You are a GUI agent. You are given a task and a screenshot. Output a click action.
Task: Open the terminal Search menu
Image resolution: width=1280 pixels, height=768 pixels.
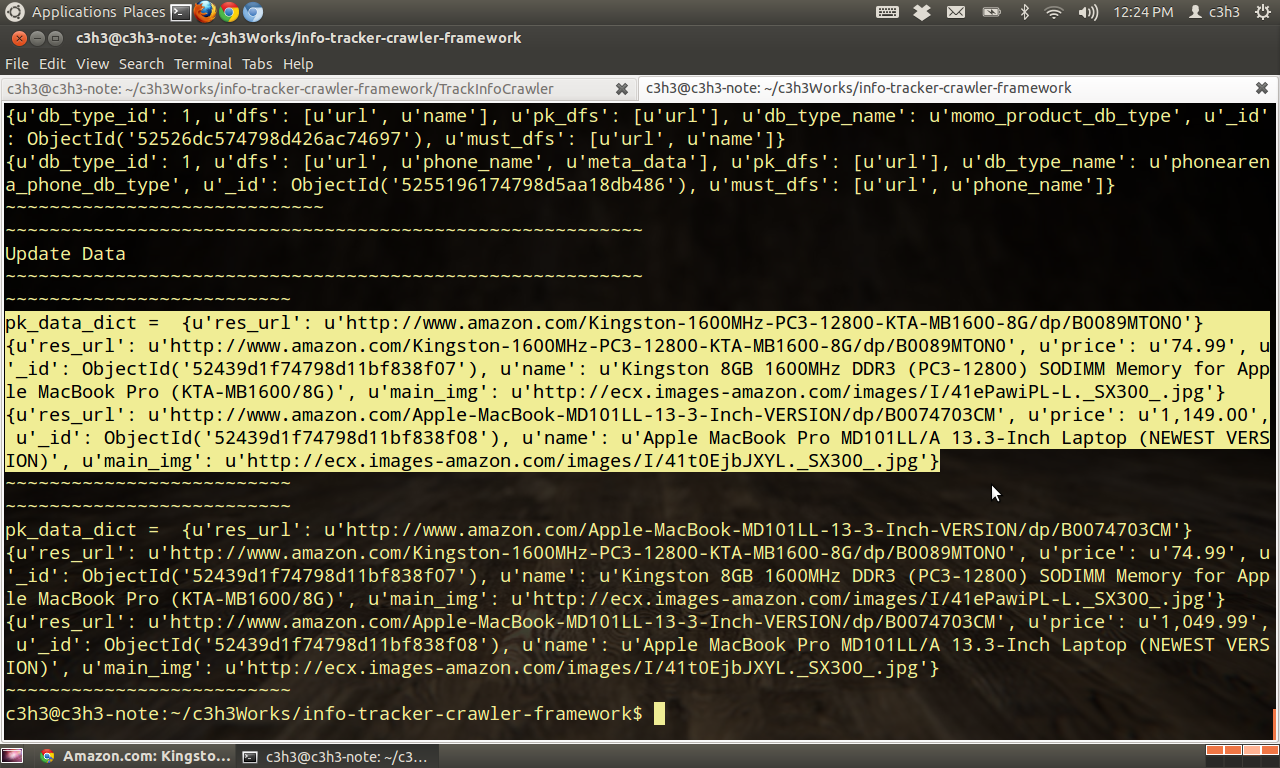click(x=141, y=63)
